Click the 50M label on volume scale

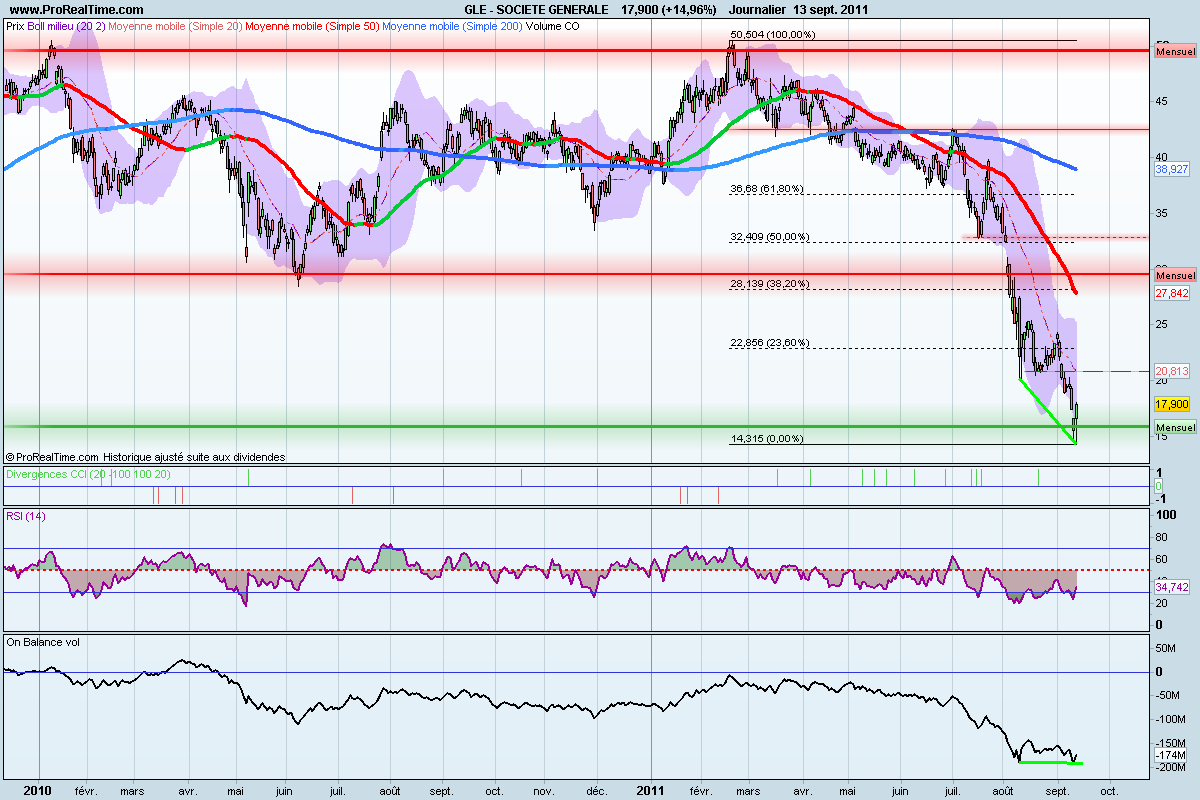tap(1167, 649)
